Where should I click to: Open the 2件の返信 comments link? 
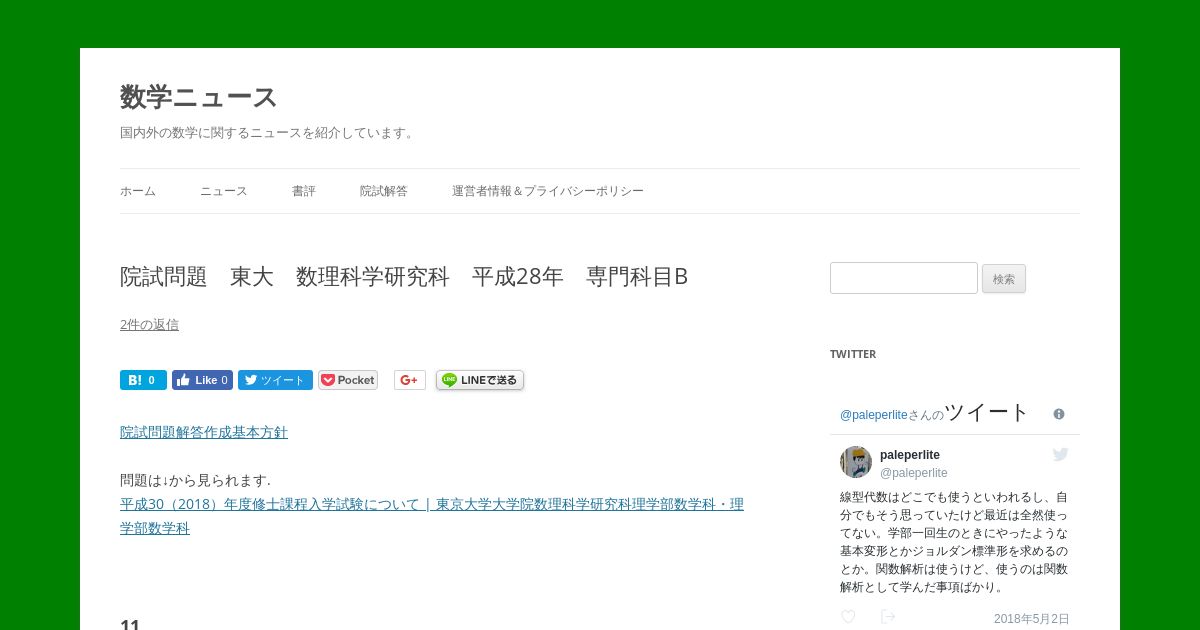149,324
